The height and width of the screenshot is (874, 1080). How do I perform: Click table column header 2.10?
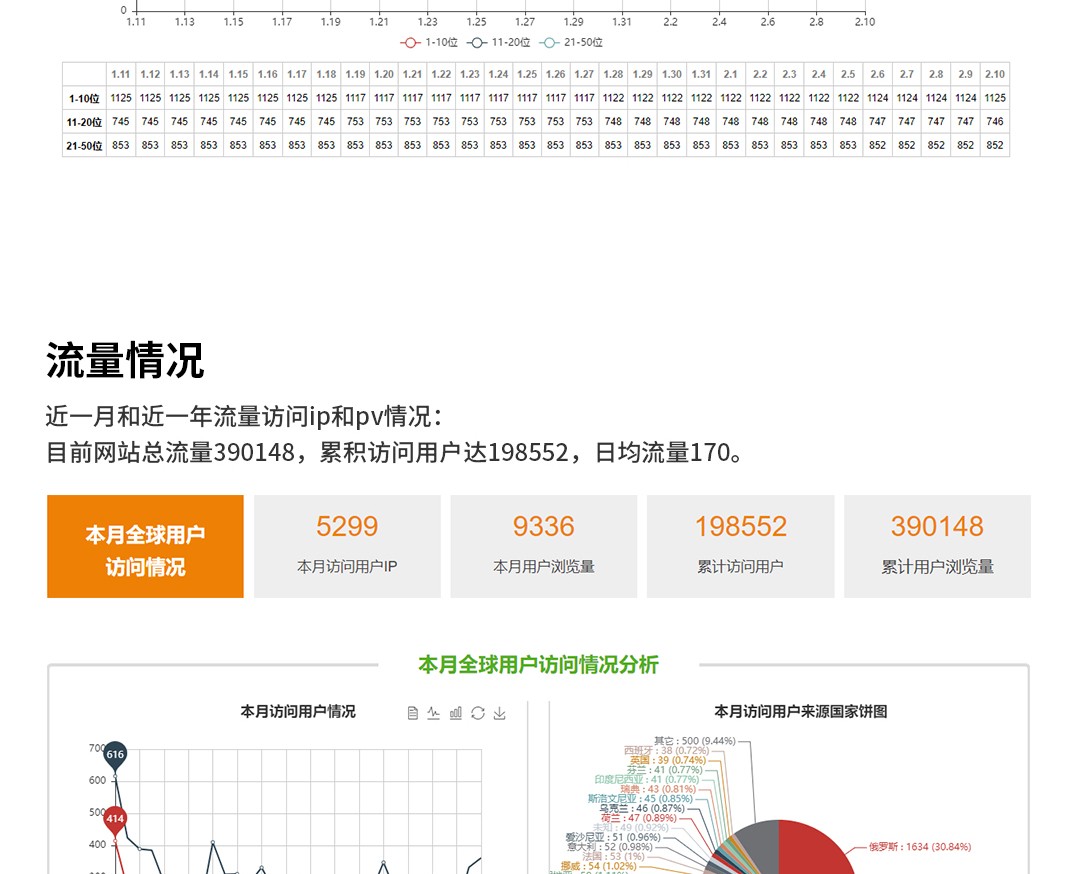pos(995,74)
